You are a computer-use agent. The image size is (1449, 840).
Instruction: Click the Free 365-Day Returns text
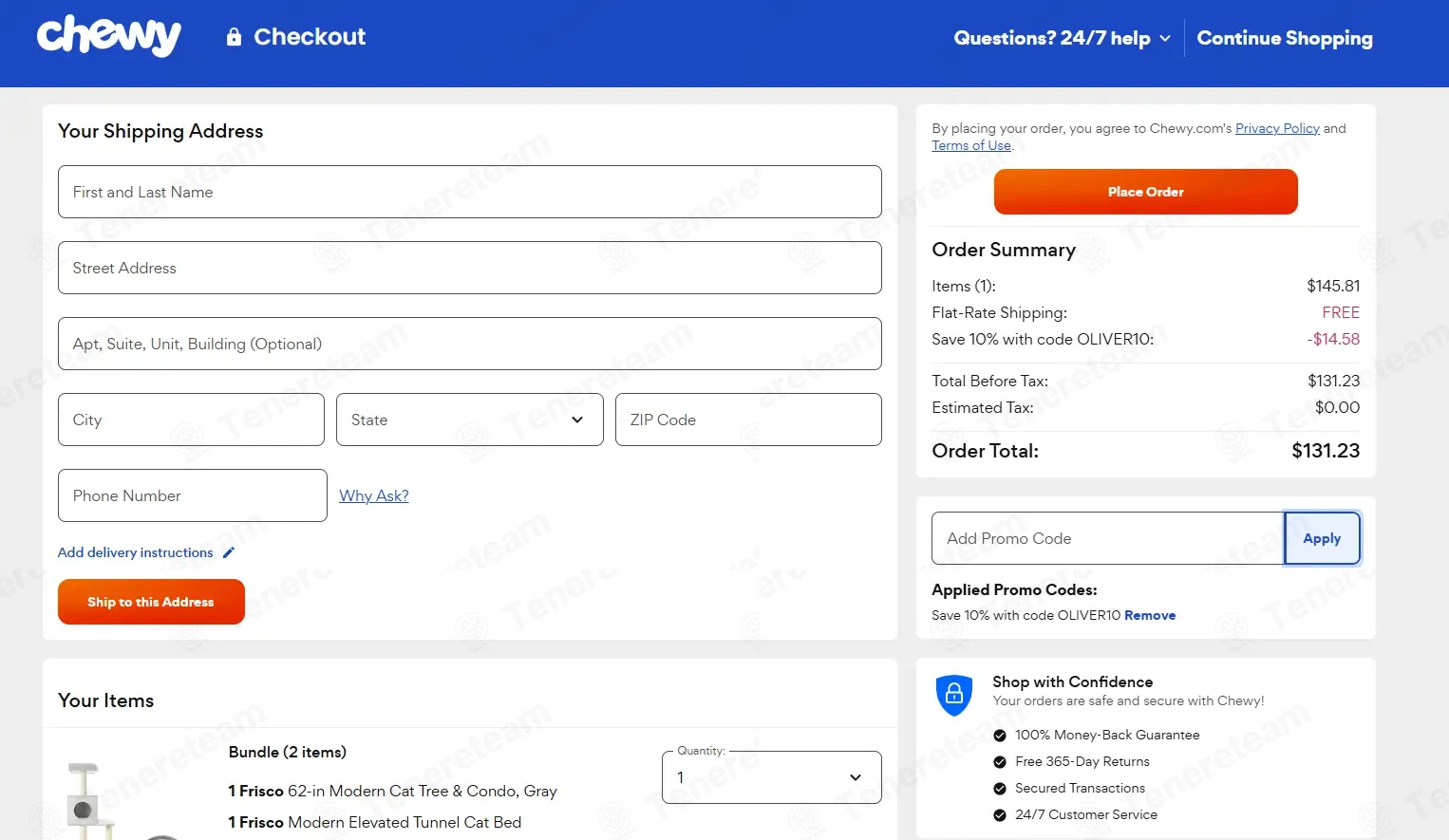[x=1082, y=761]
